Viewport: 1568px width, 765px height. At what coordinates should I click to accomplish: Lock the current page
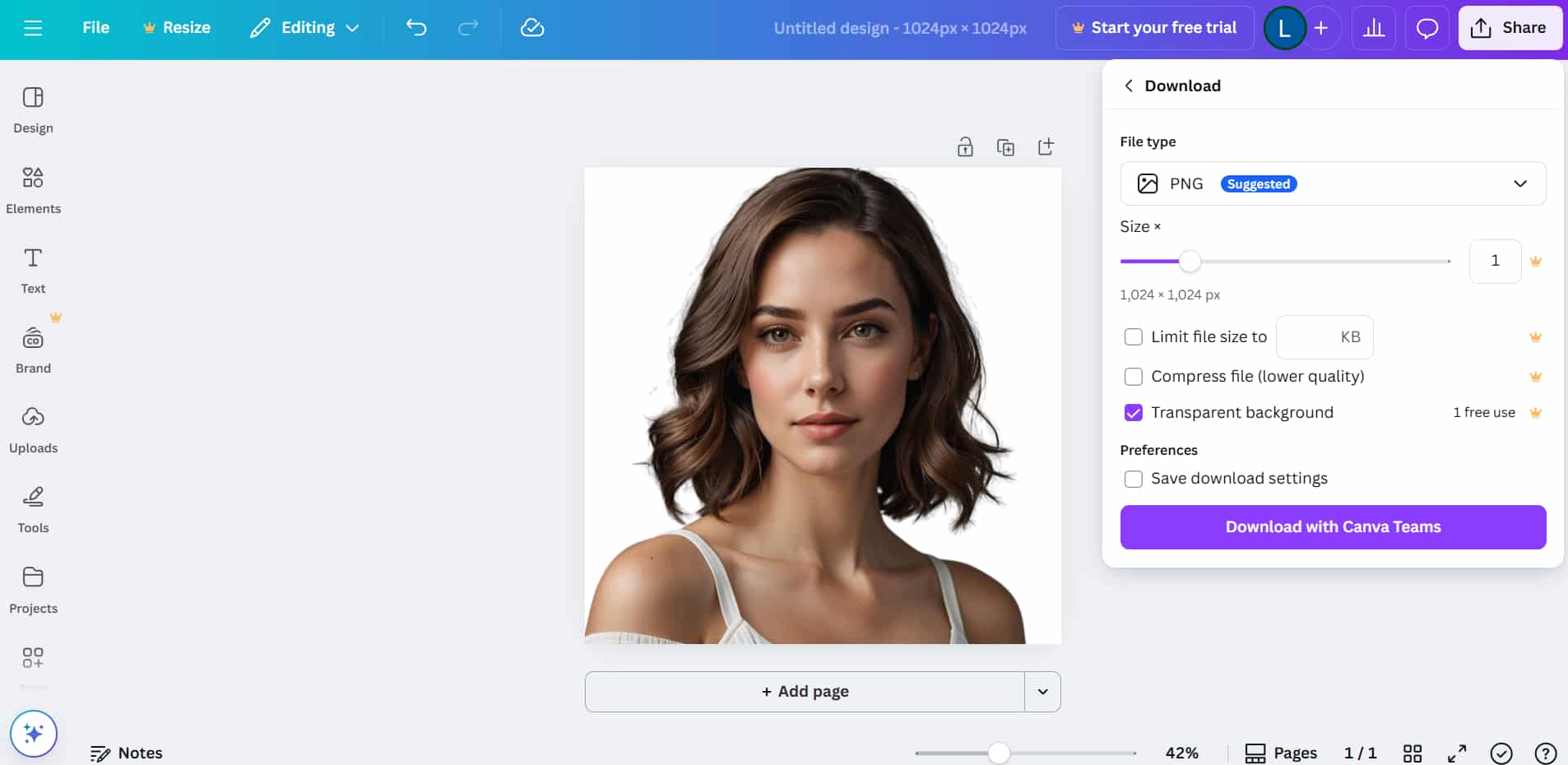965,146
